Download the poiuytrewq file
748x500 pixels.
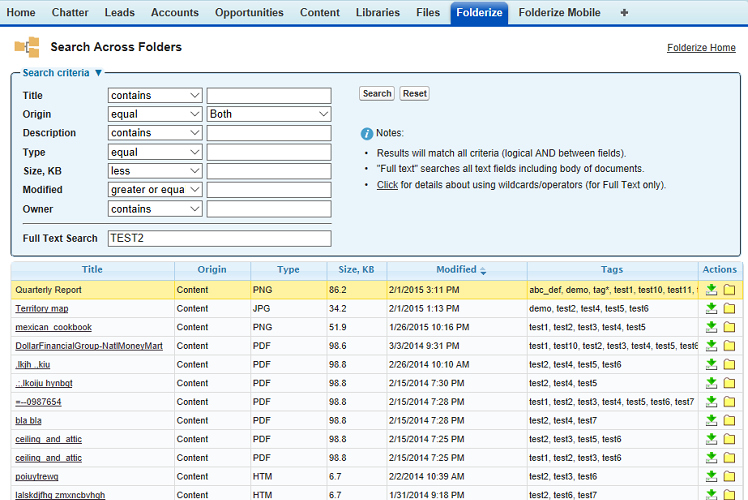[x=711, y=476]
